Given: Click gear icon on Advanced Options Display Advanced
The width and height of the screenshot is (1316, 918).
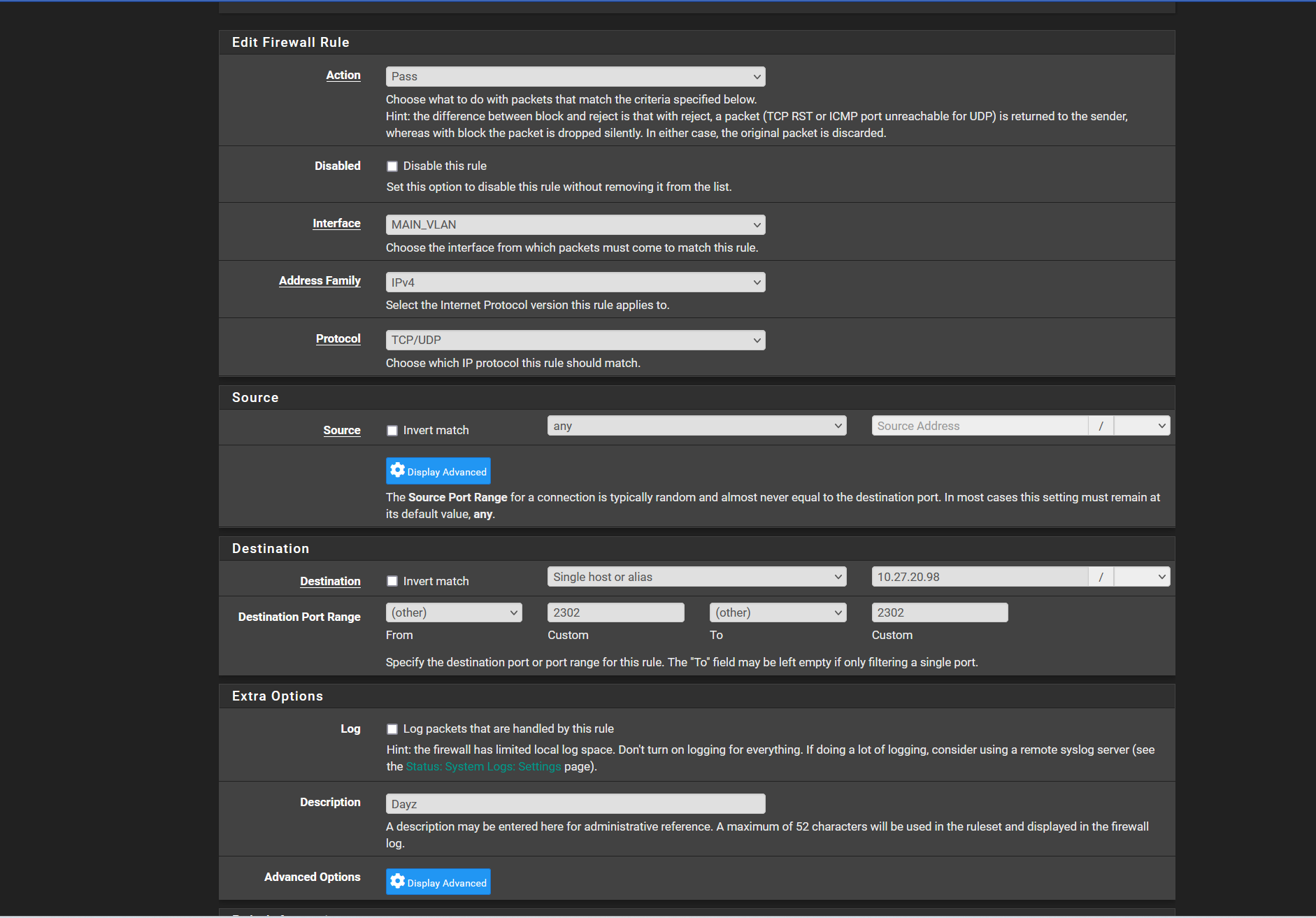Looking at the screenshot, I should pos(398,882).
